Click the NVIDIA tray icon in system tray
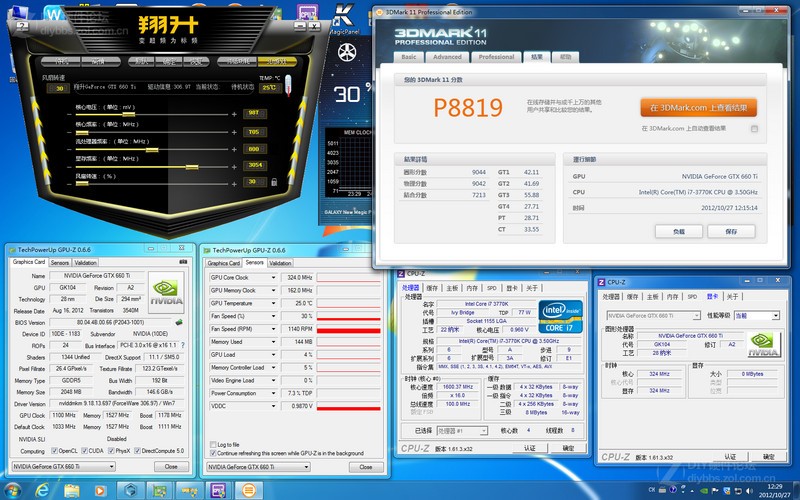 (x=704, y=490)
